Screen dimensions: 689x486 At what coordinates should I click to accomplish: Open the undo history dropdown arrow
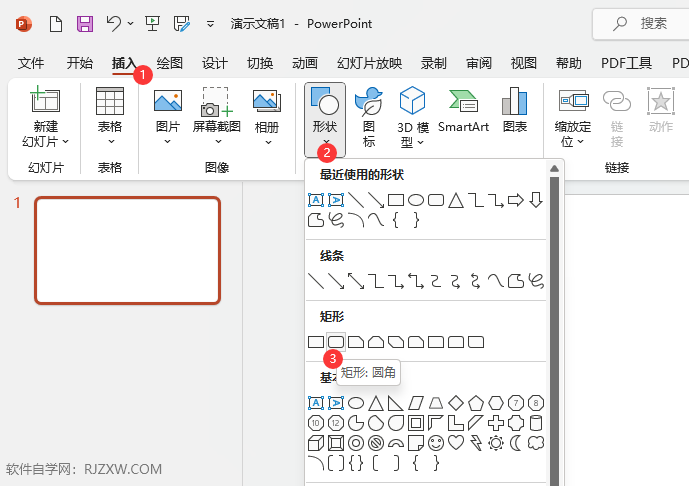tap(131, 23)
